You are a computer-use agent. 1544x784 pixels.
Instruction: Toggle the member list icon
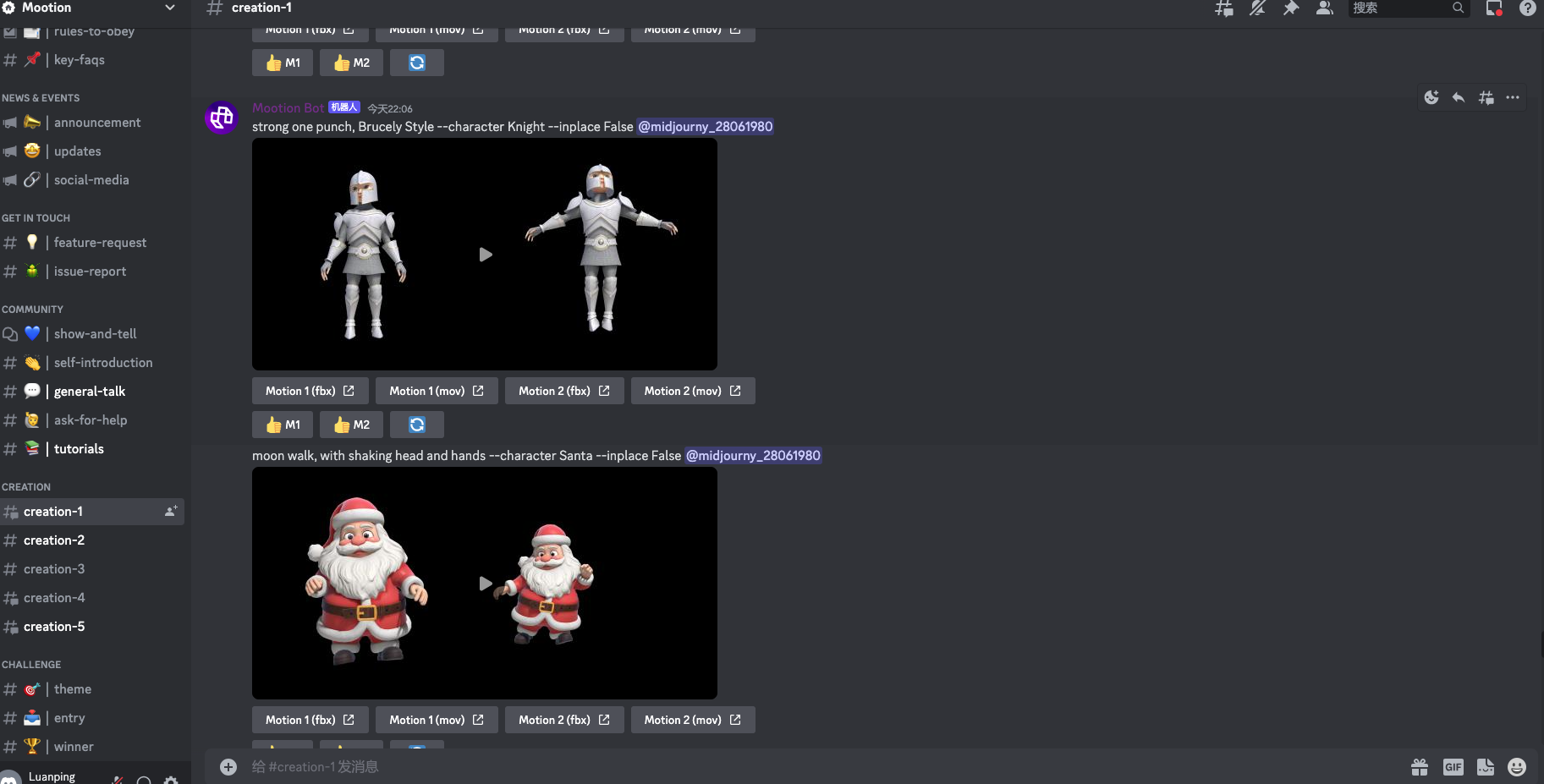point(1325,8)
